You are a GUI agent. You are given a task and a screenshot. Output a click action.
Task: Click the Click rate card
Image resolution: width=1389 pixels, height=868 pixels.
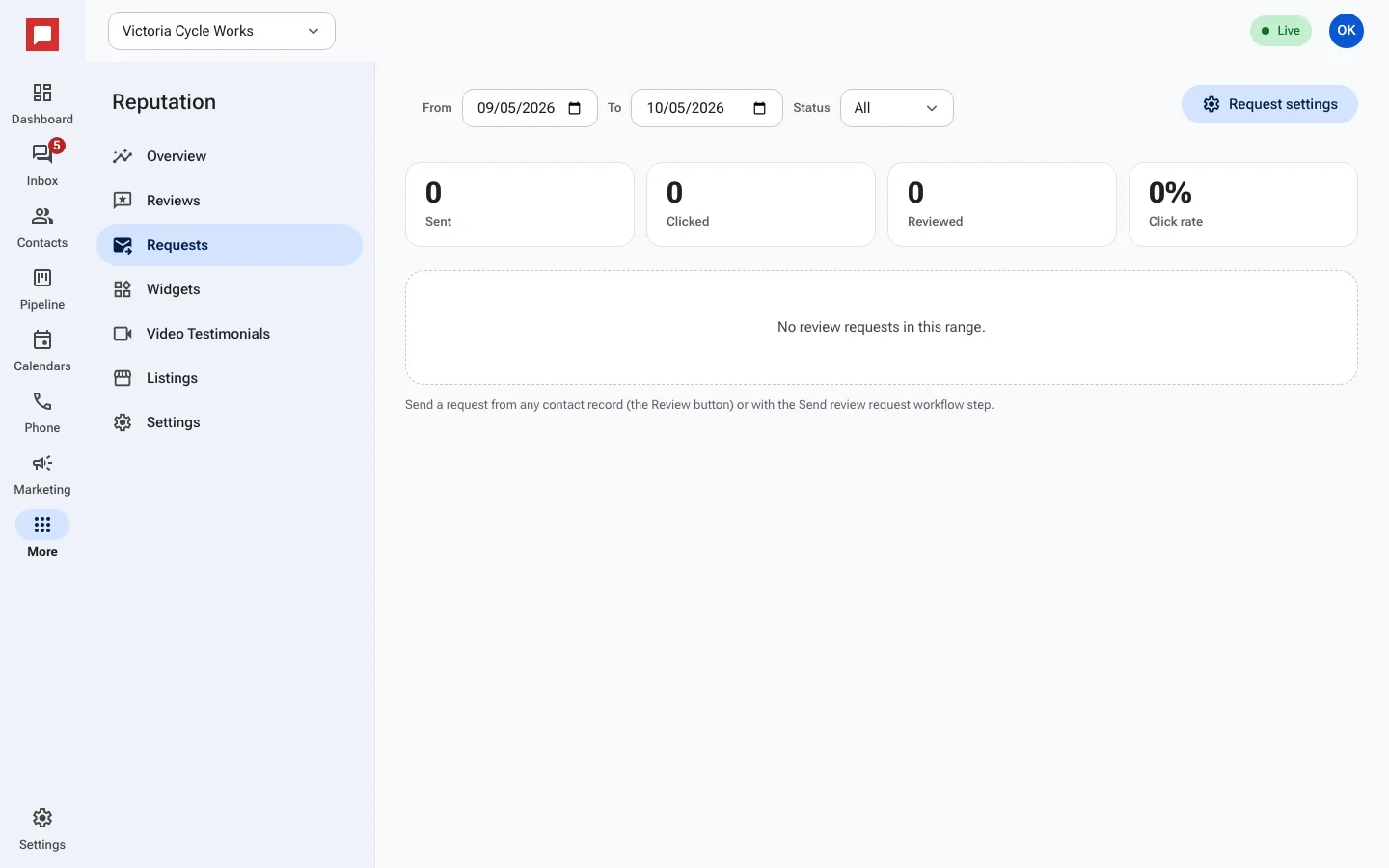1243,204
